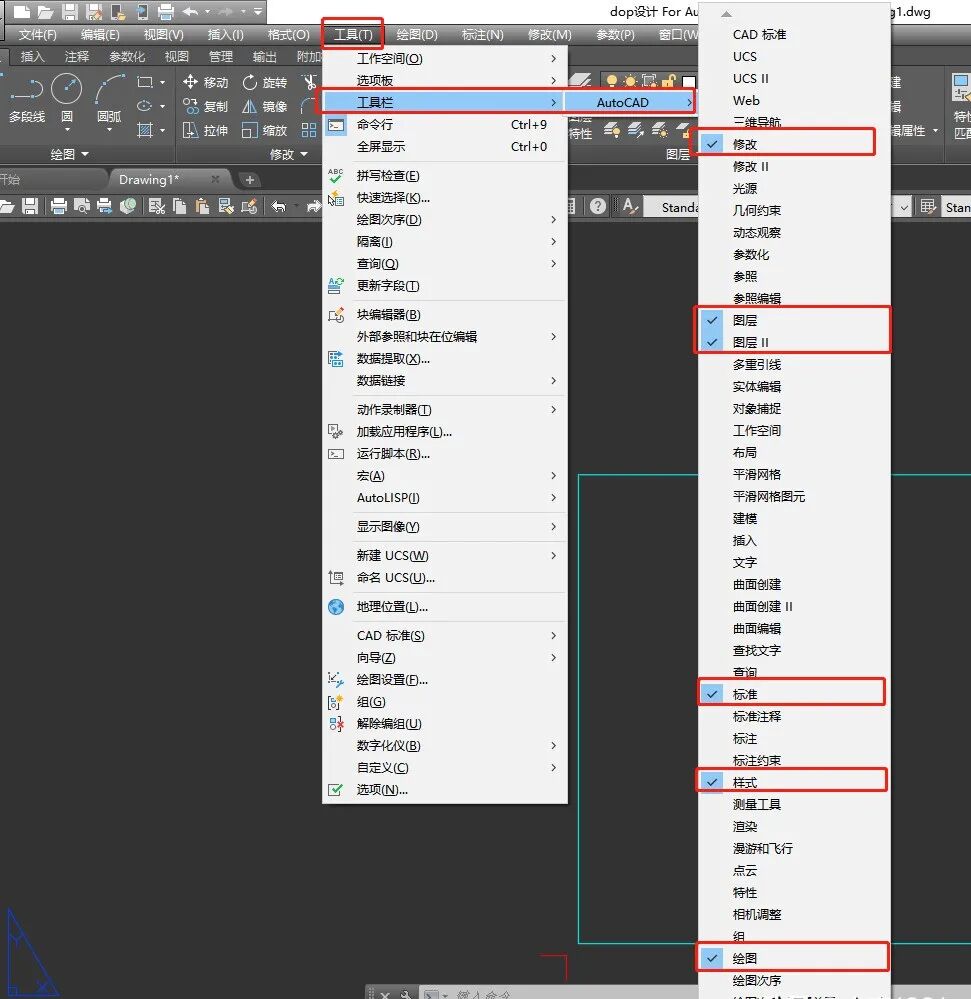Select the Polyline (多段线) tool

click(27, 97)
